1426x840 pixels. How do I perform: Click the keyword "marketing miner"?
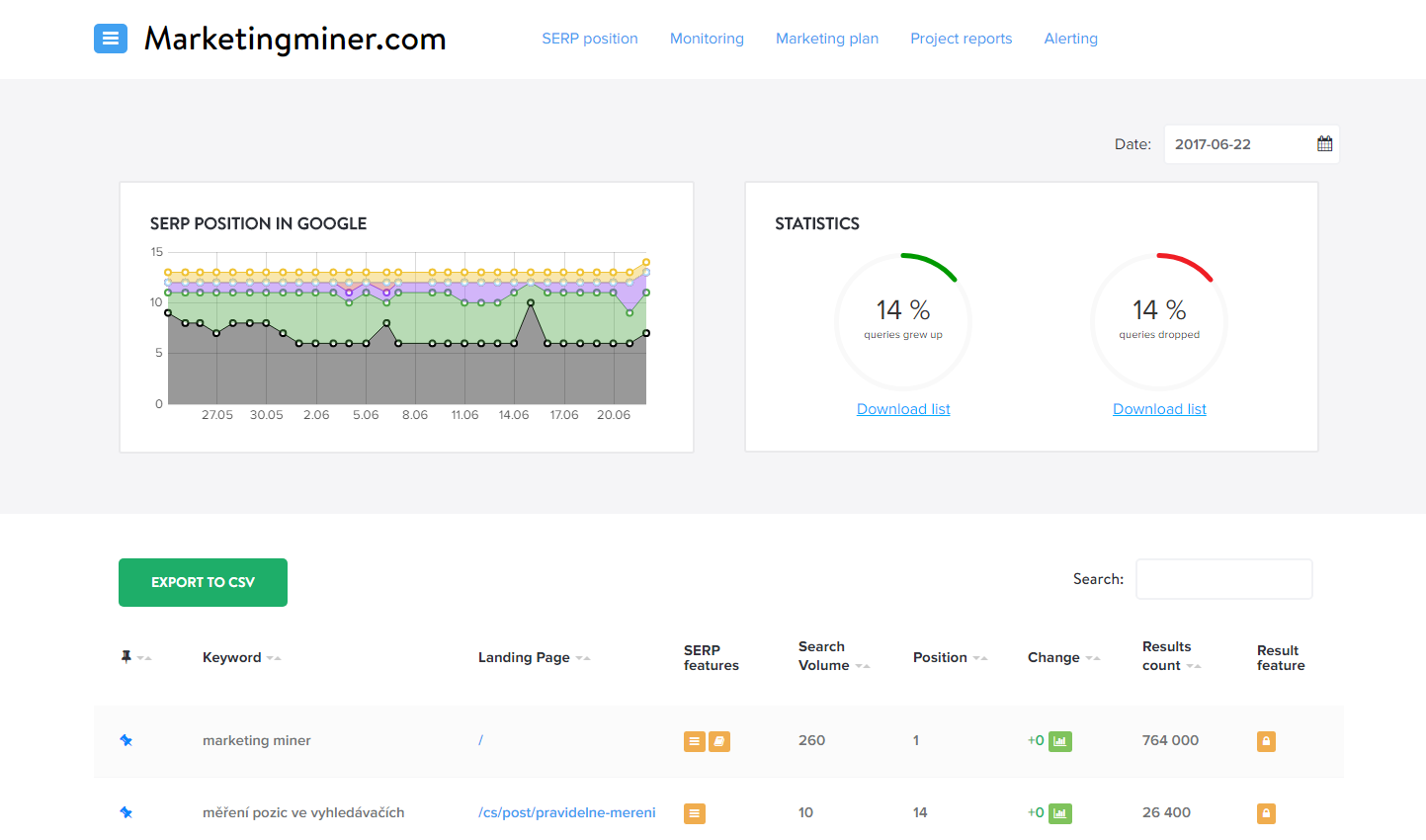point(257,740)
